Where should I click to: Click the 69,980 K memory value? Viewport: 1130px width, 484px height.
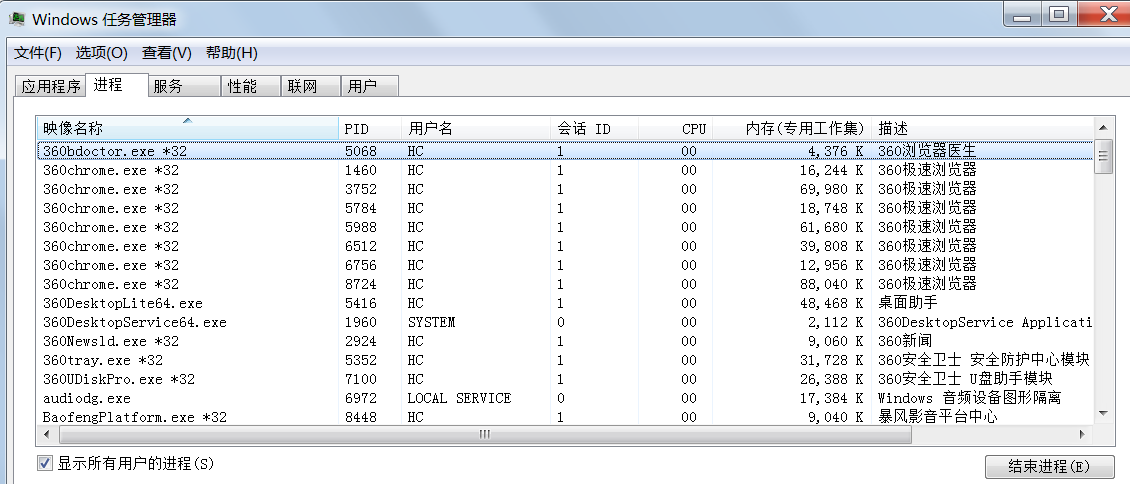[831, 189]
